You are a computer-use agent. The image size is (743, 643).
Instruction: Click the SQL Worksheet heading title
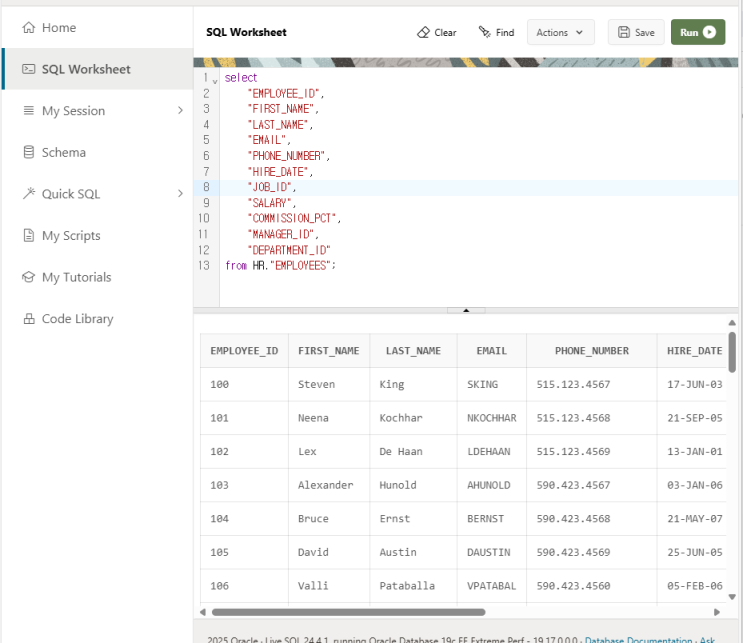pos(246,32)
